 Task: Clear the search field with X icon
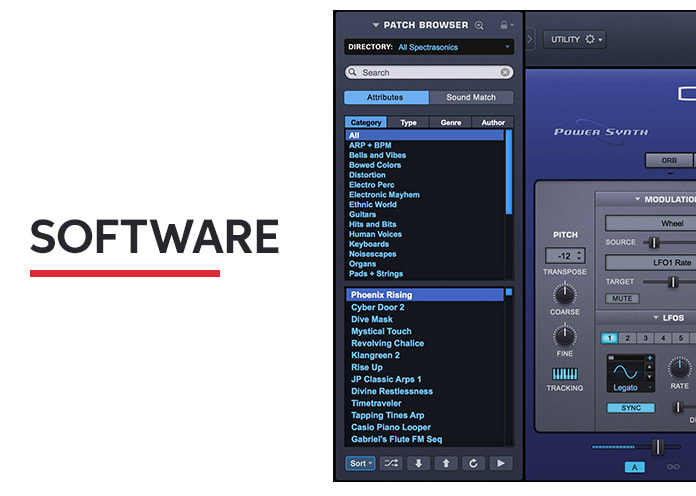pos(505,72)
